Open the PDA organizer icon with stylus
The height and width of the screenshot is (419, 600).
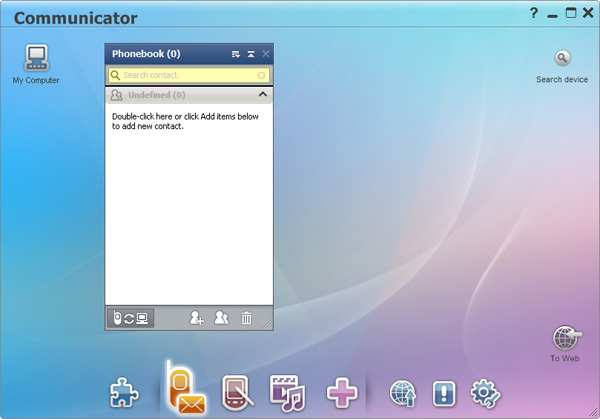pyautogui.click(x=238, y=393)
